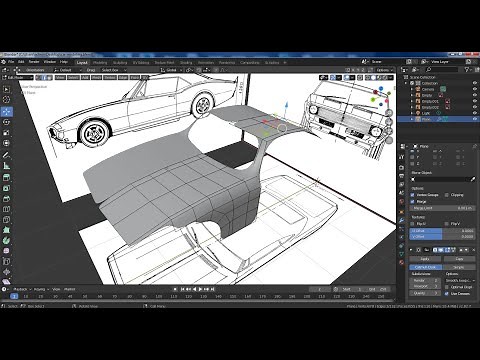480x360 pixels.
Task: Enable the Optimal Display checkbox
Action: pyautogui.click(x=447, y=287)
